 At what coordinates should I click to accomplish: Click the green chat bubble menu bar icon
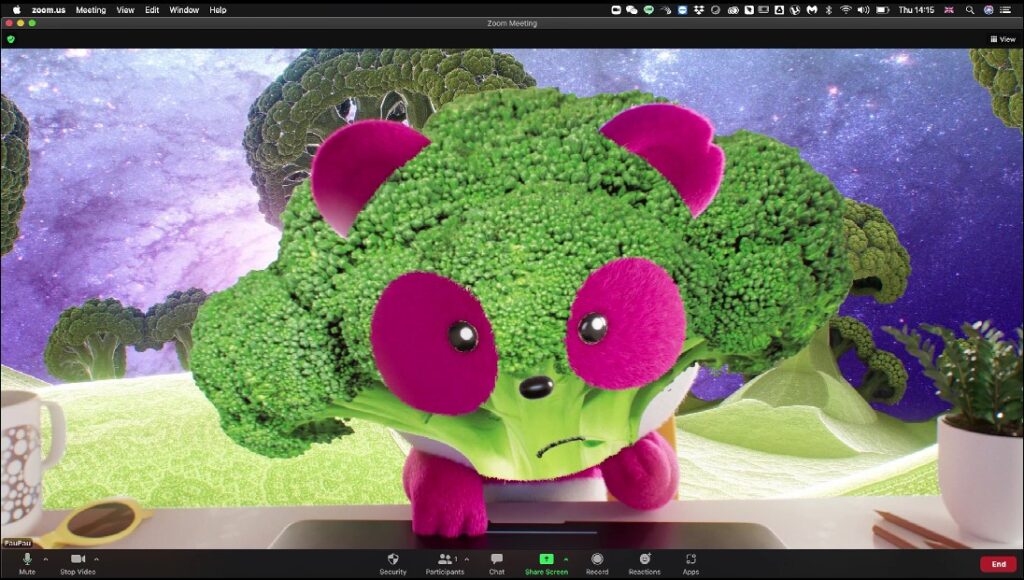pos(648,10)
